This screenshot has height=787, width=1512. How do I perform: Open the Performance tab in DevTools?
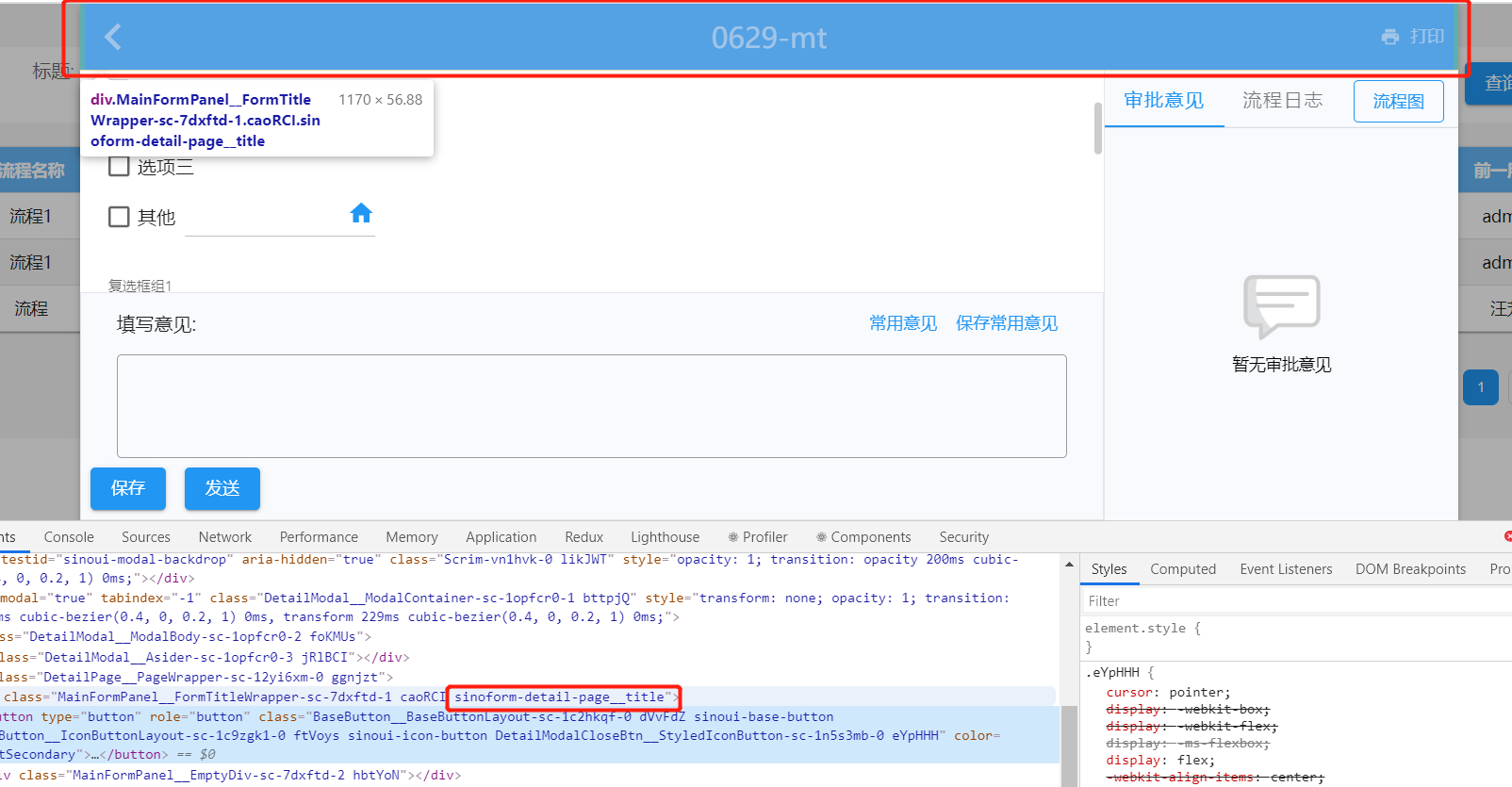tap(319, 537)
